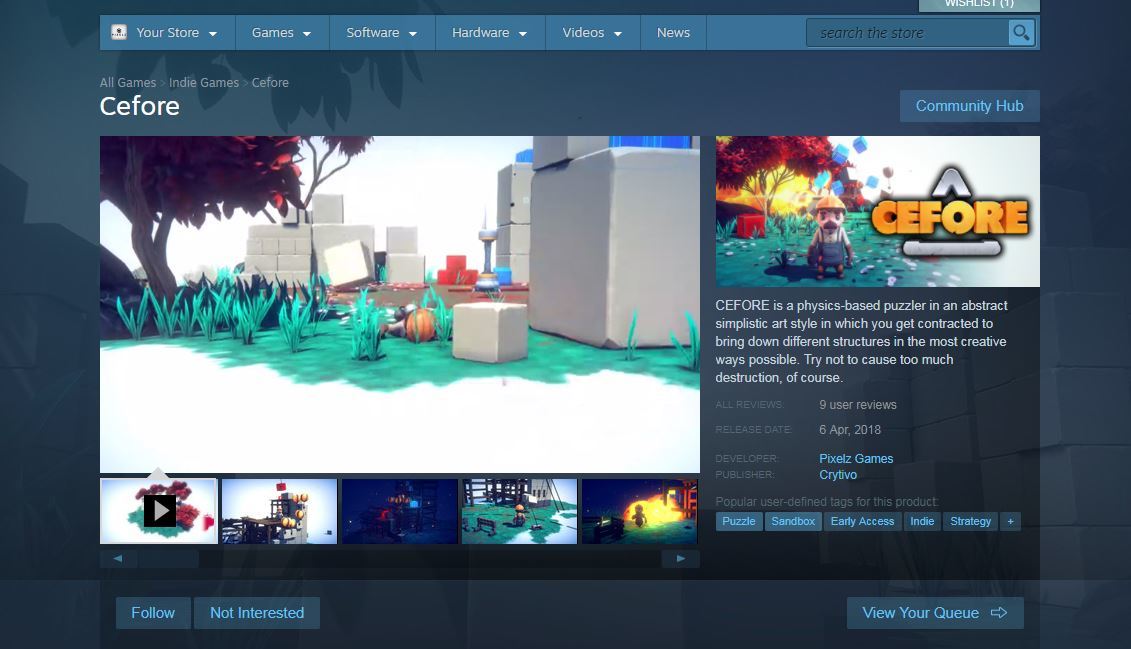Image resolution: width=1131 pixels, height=649 pixels.
Task: Go to the News tab
Action: tap(673, 33)
